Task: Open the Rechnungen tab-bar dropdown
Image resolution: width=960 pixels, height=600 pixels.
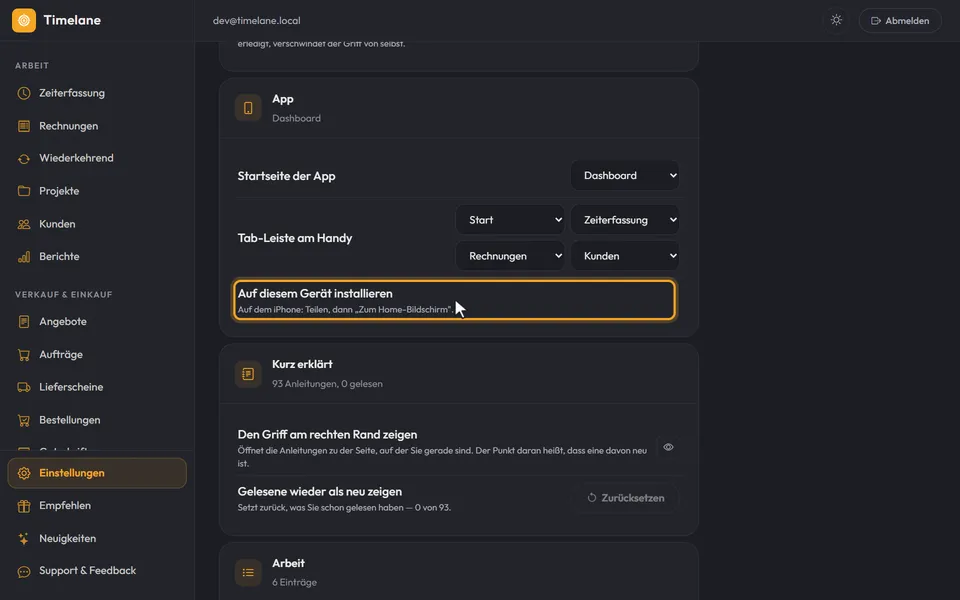Action: [x=510, y=256]
